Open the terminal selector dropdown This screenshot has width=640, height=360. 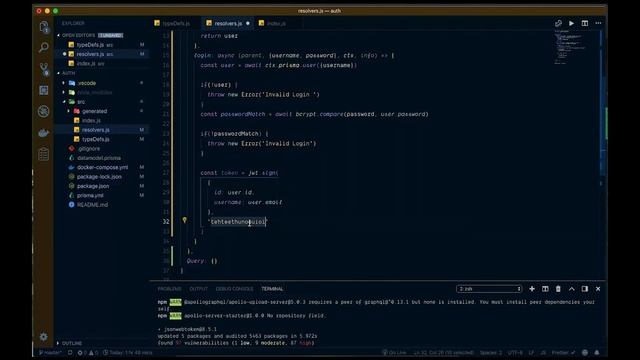pyautogui.click(x=489, y=289)
